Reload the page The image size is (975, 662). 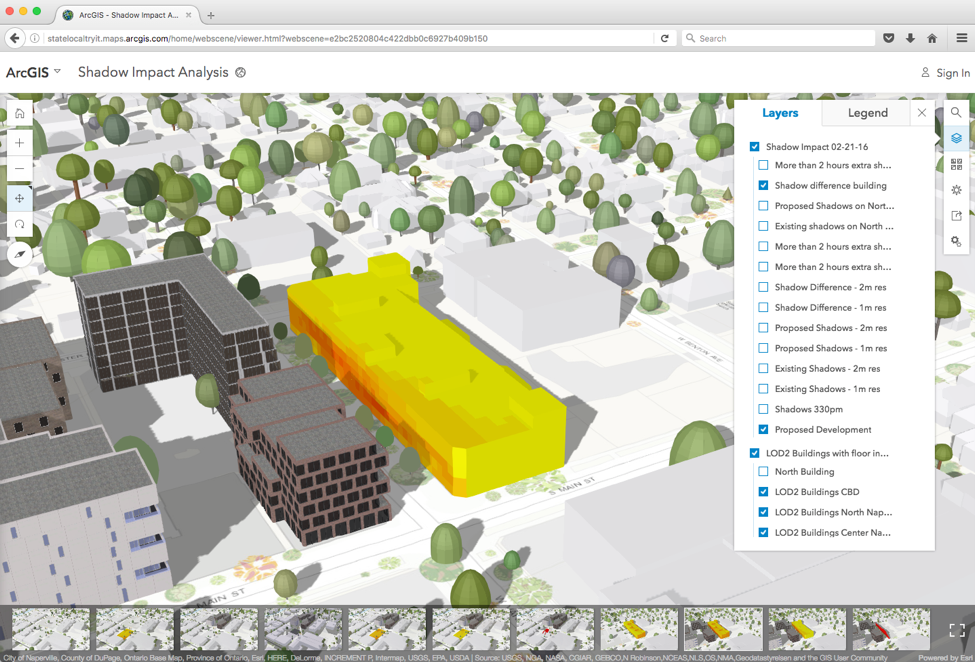[664, 39]
